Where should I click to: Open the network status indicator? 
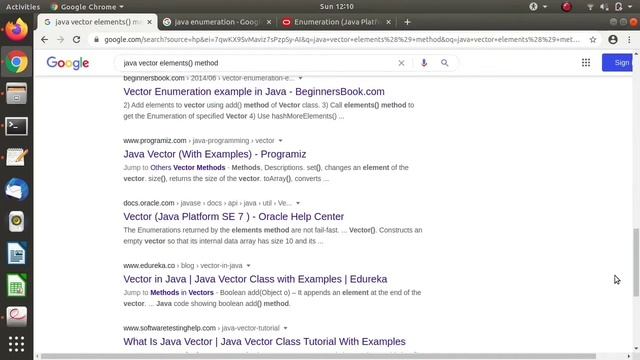(590, 7)
